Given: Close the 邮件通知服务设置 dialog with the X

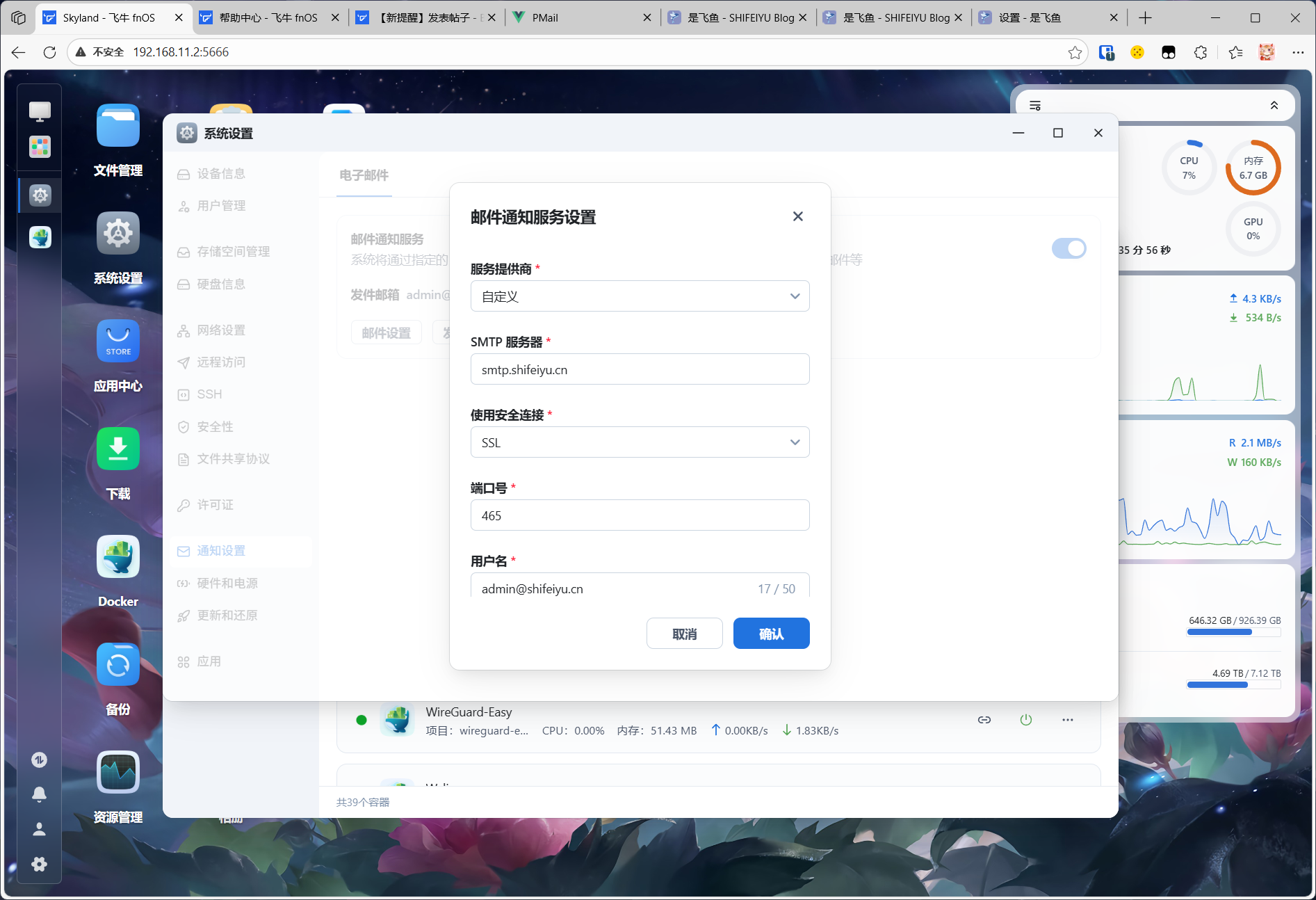Looking at the screenshot, I should (798, 216).
